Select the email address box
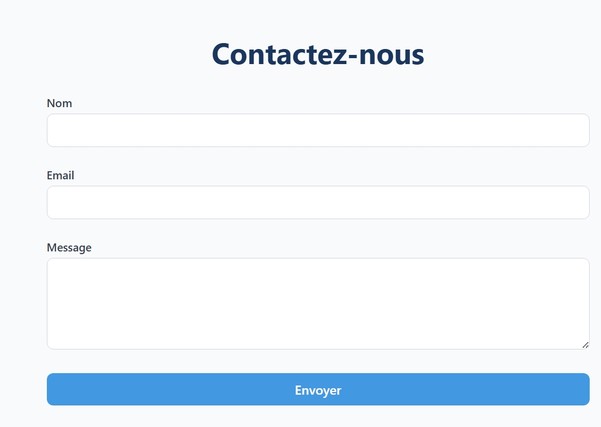Image resolution: width=601 pixels, height=427 pixels. [x=317, y=202]
